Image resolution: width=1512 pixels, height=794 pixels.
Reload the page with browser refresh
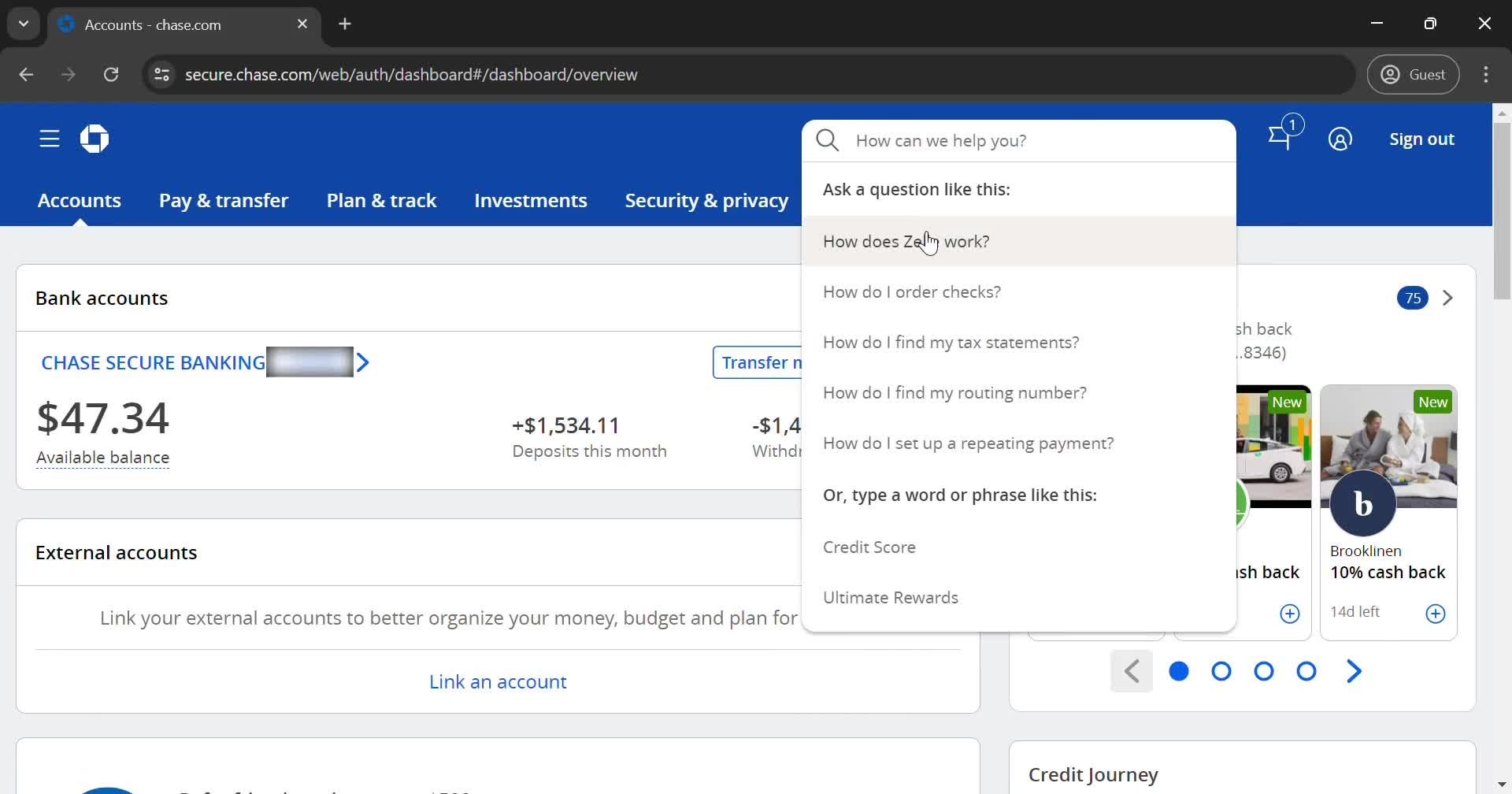click(111, 75)
